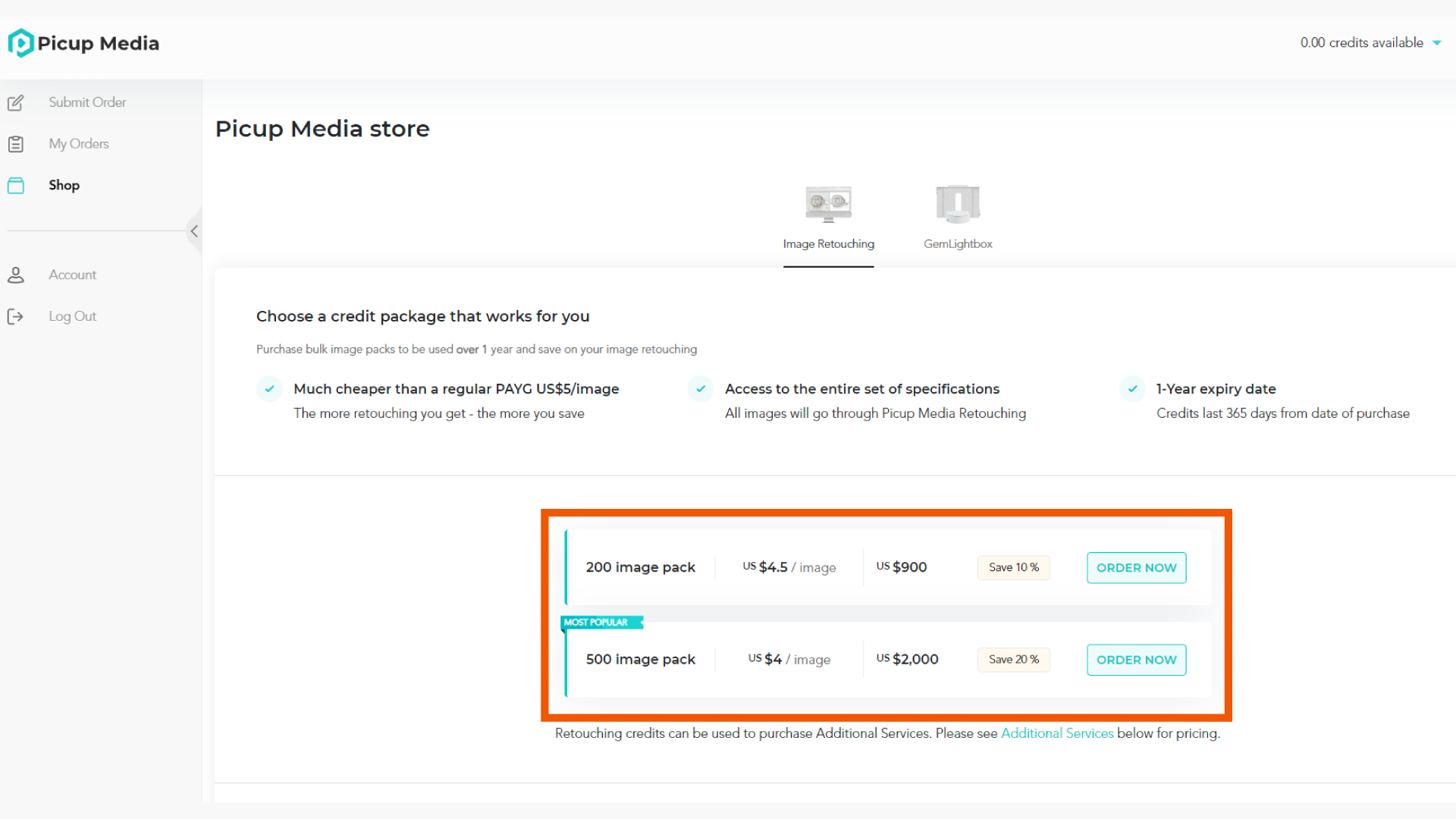Click the US $4 / image price

pyautogui.click(x=789, y=660)
